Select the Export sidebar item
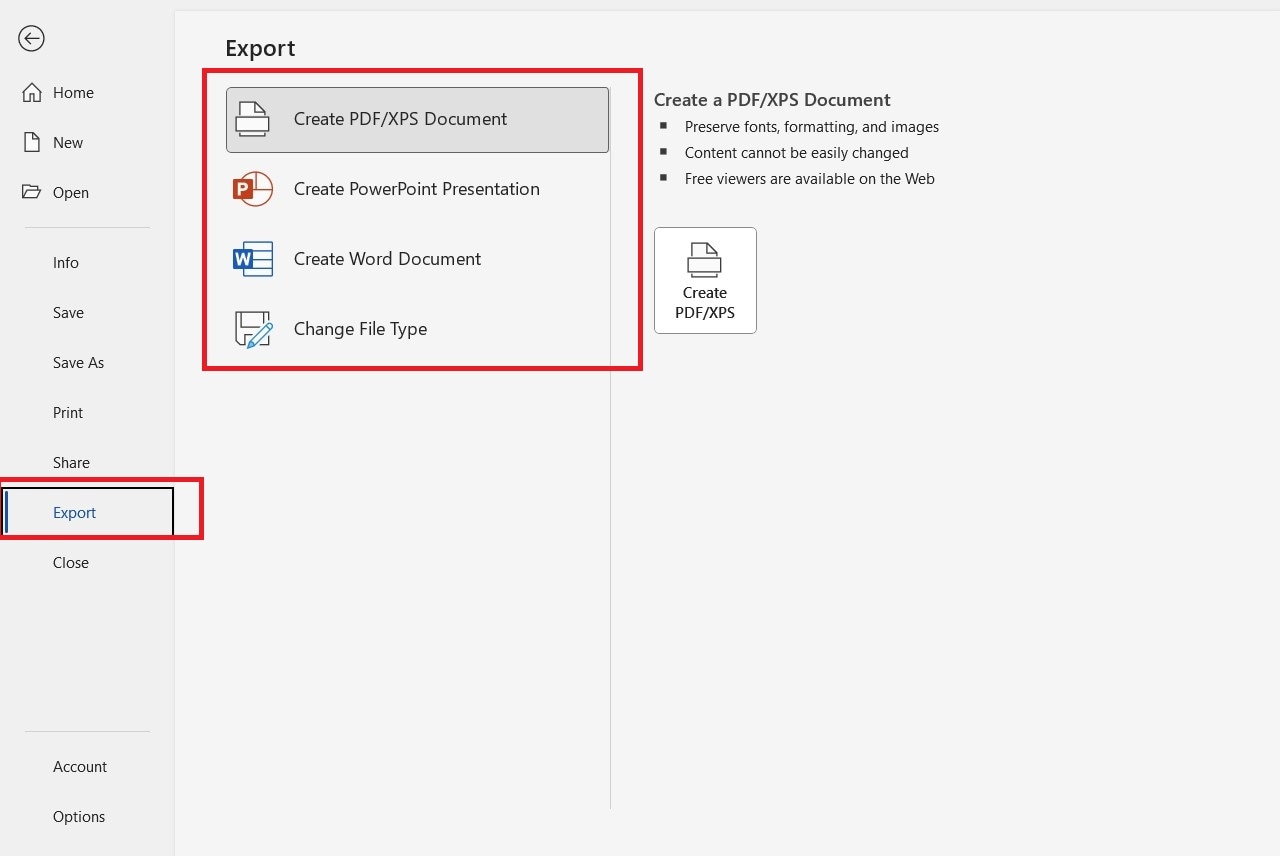The image size is (1280, 856). [x=87, y=512]
